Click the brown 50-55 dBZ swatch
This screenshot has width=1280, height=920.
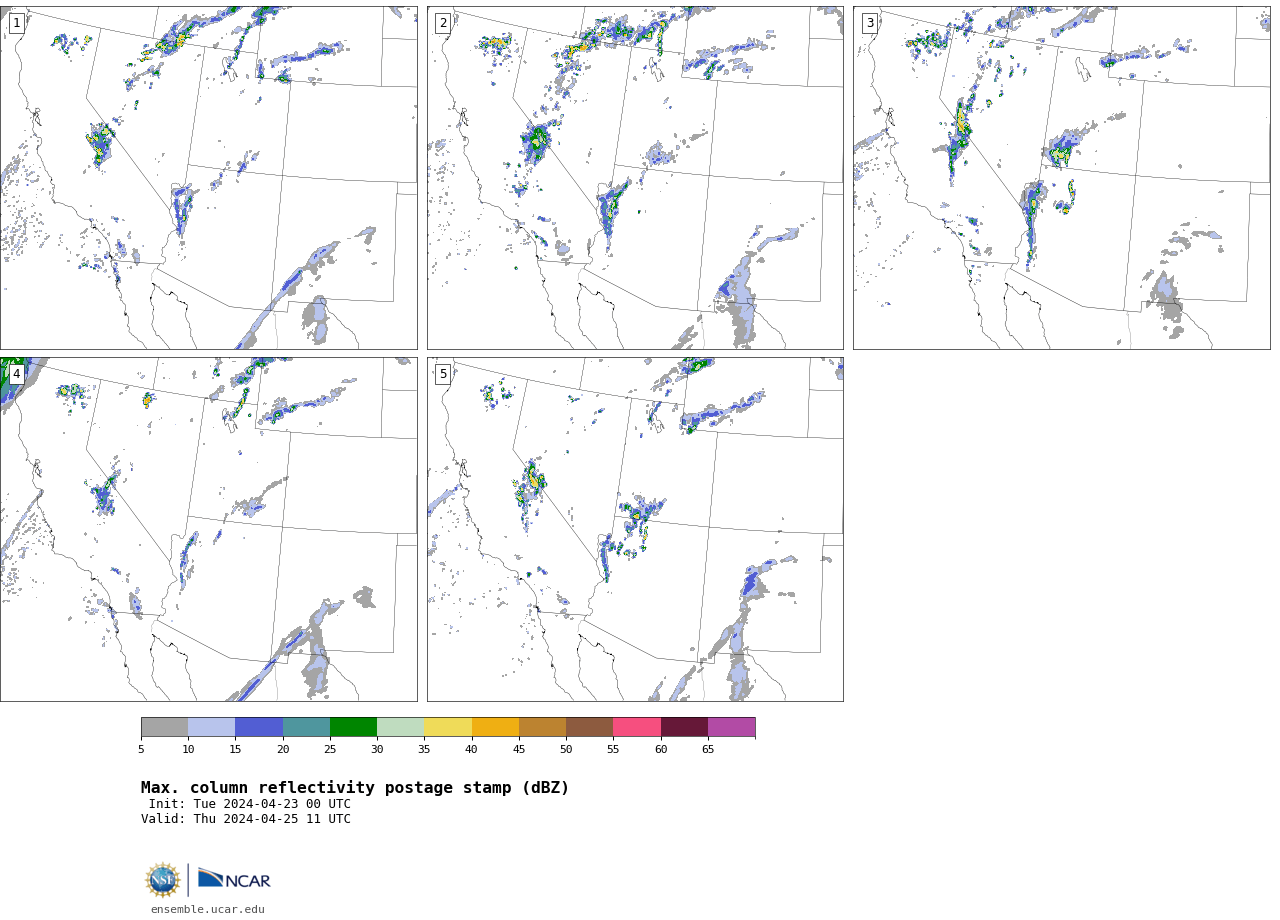click(590, 727)
